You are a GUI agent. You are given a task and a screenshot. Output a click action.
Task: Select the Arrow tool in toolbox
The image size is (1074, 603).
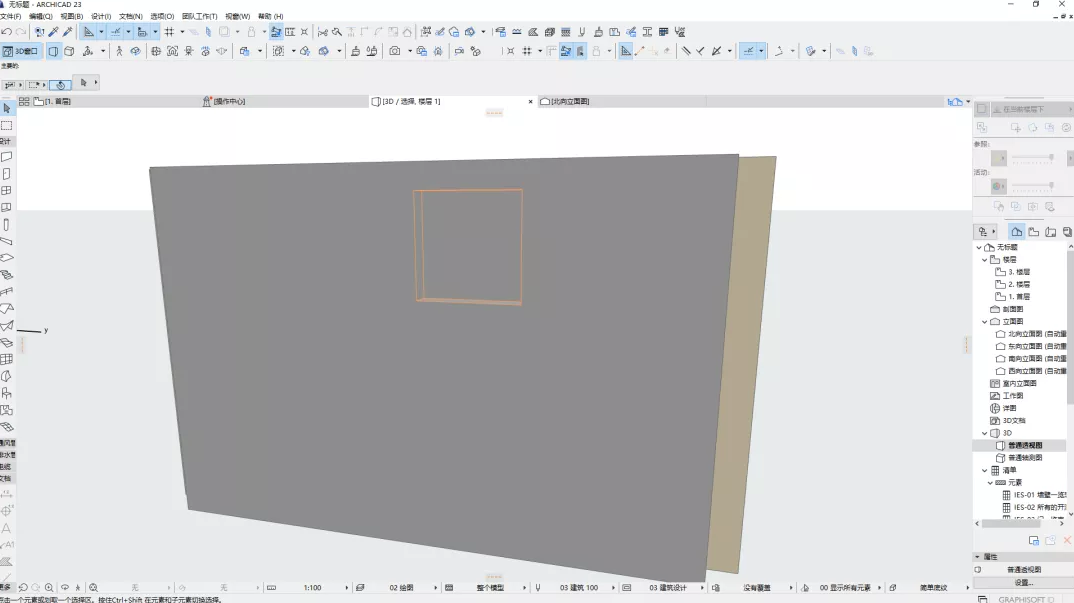click(7, 108)
